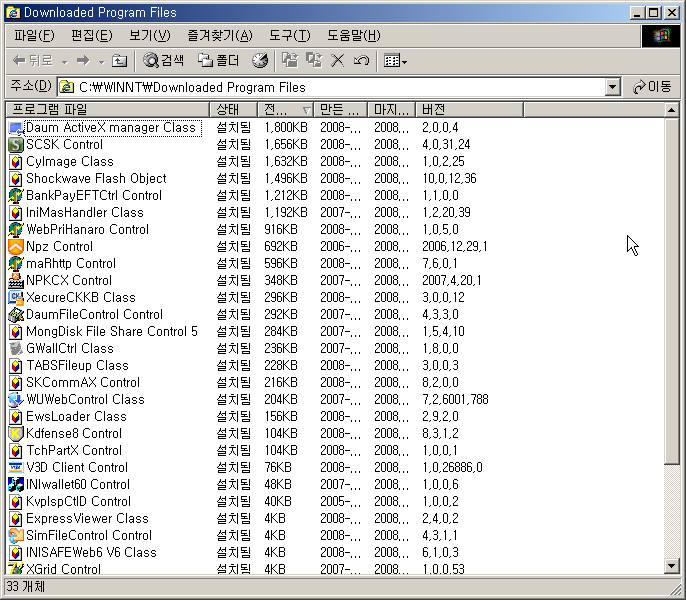
Task: Open the 즐겨찾기(A) menu
Action: [x=220, y=35]
